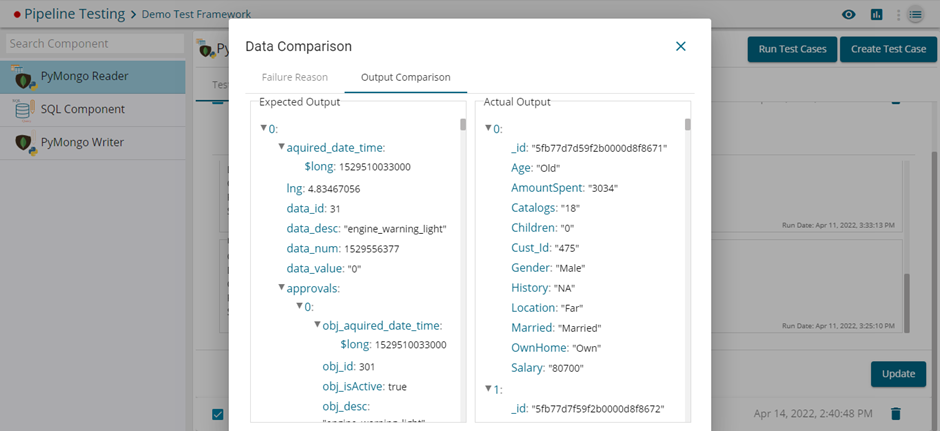Toggle the test case row checkbox

(x=217, y=414)
